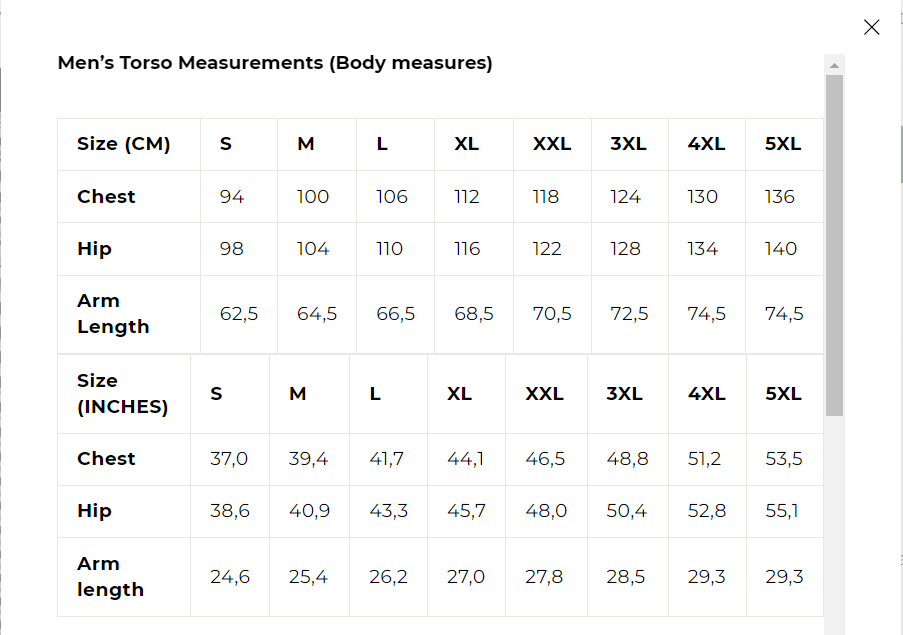Click the hip value 116 for XL
Viewport: 903px width, 635px height.
click(467, 249)
